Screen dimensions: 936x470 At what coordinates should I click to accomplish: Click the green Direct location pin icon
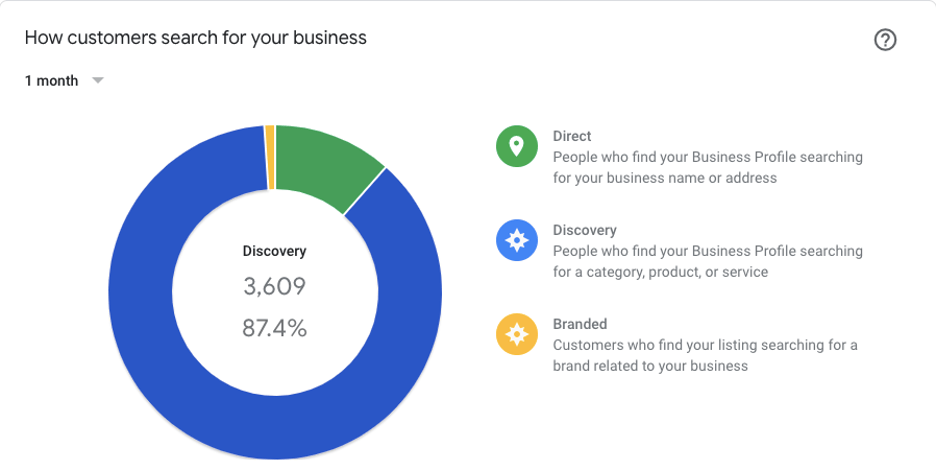[x=517, y=146]
